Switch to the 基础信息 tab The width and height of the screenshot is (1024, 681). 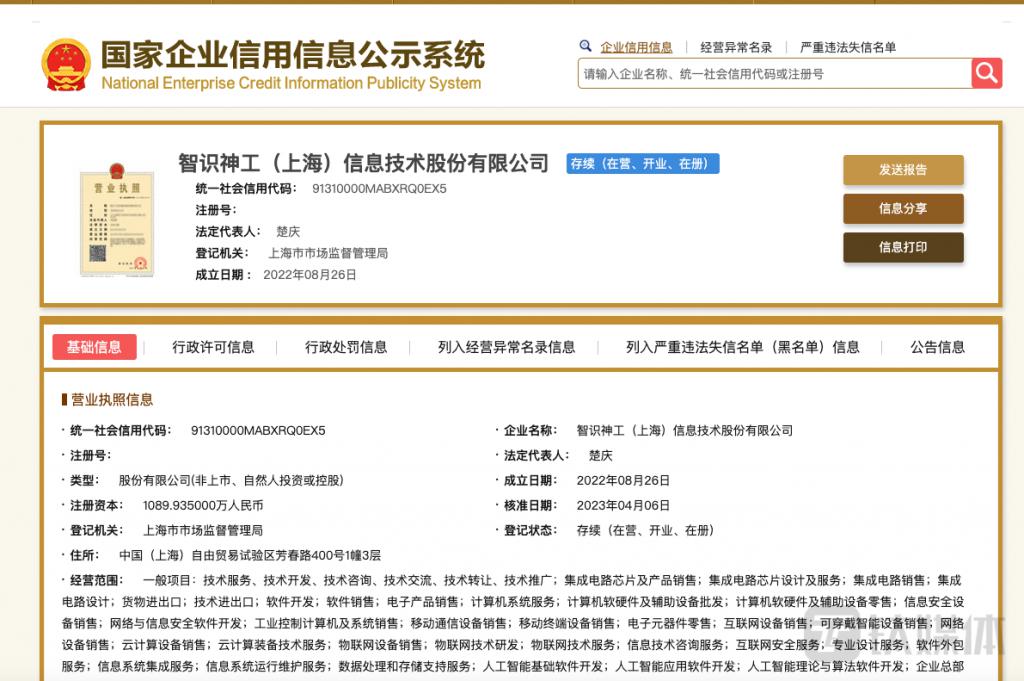coord(94,347)
